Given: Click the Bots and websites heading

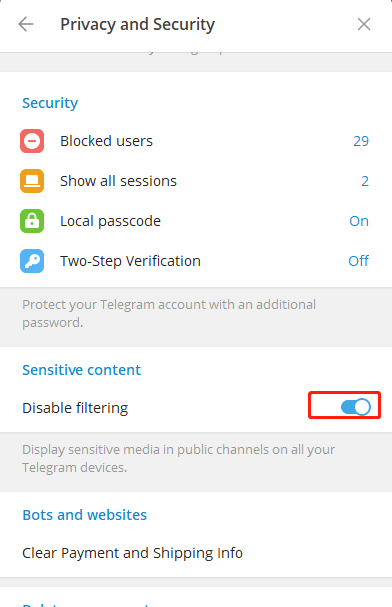Looking at the screenshot, I should point(84,515).
